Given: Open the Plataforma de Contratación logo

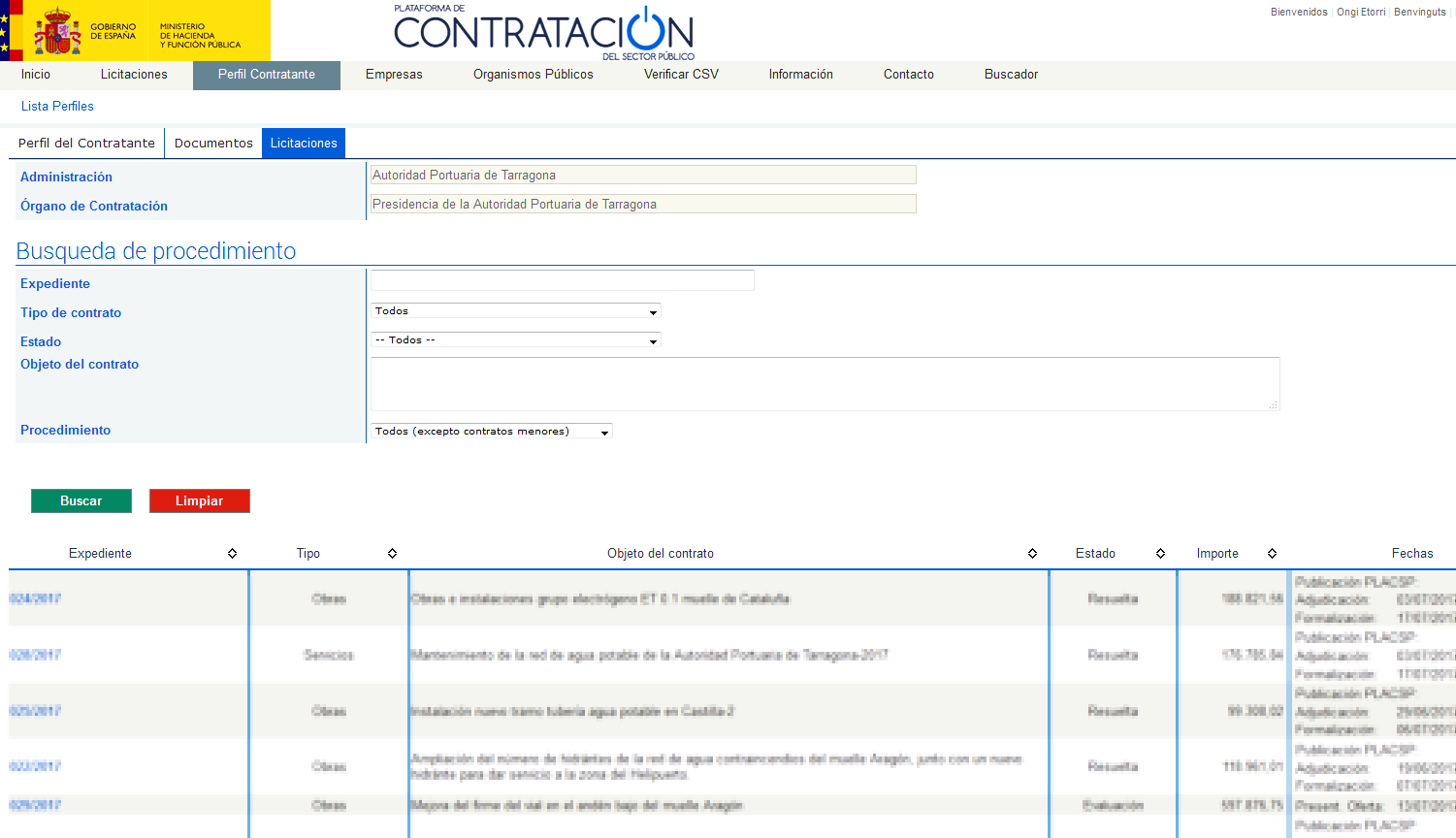Looking at the screenshot, I should (x=544, y=32).
